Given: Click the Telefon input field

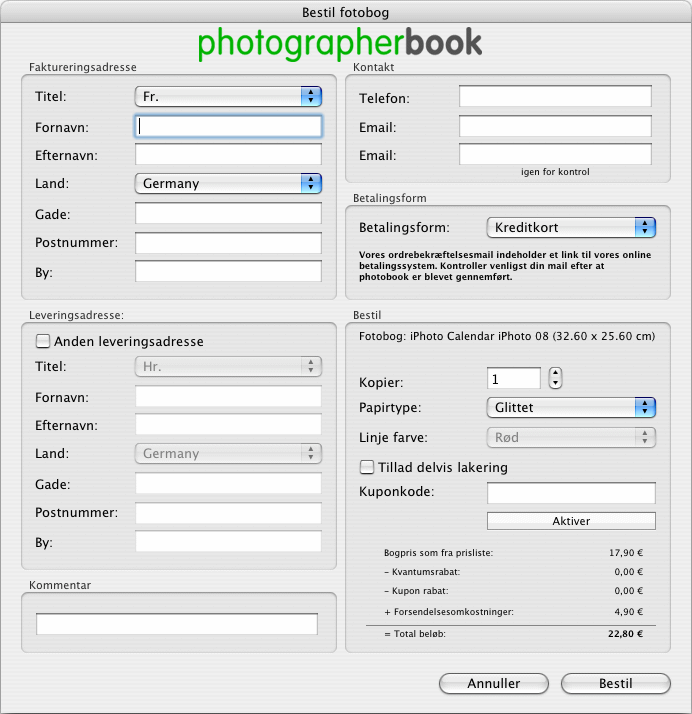Looking at the screenshot, I should [555, 97].
